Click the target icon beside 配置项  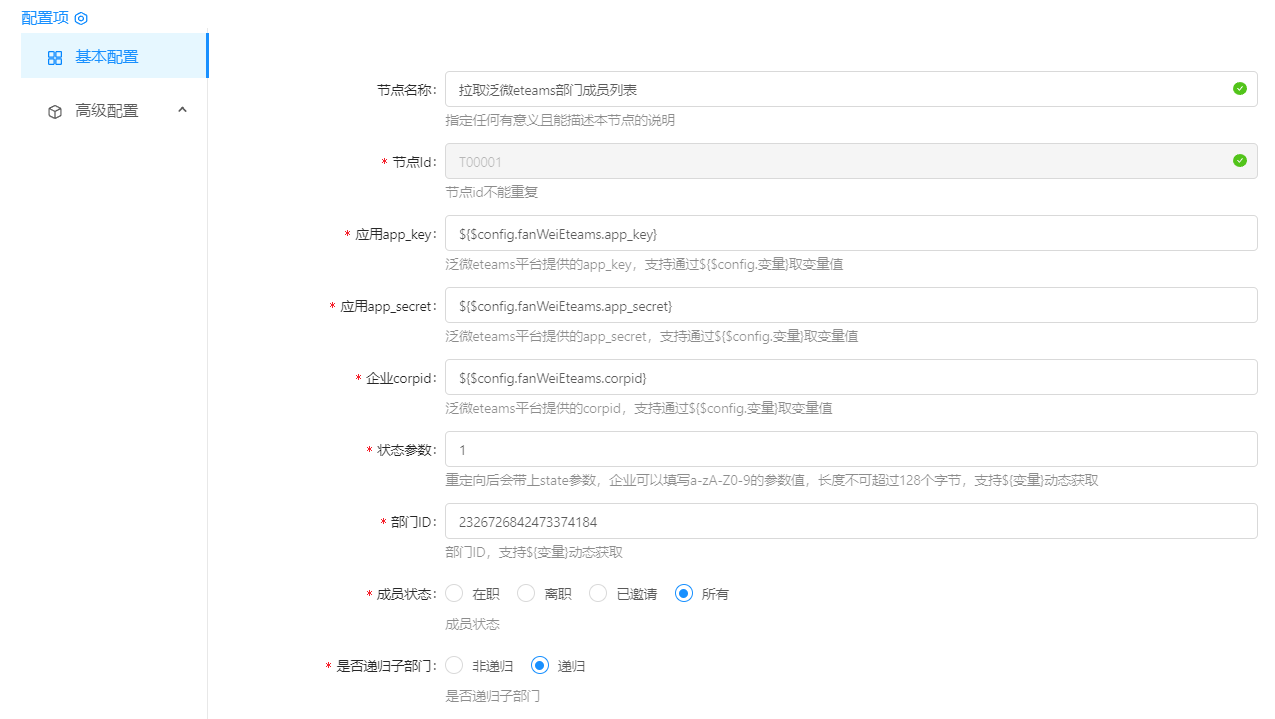point(82,18)
